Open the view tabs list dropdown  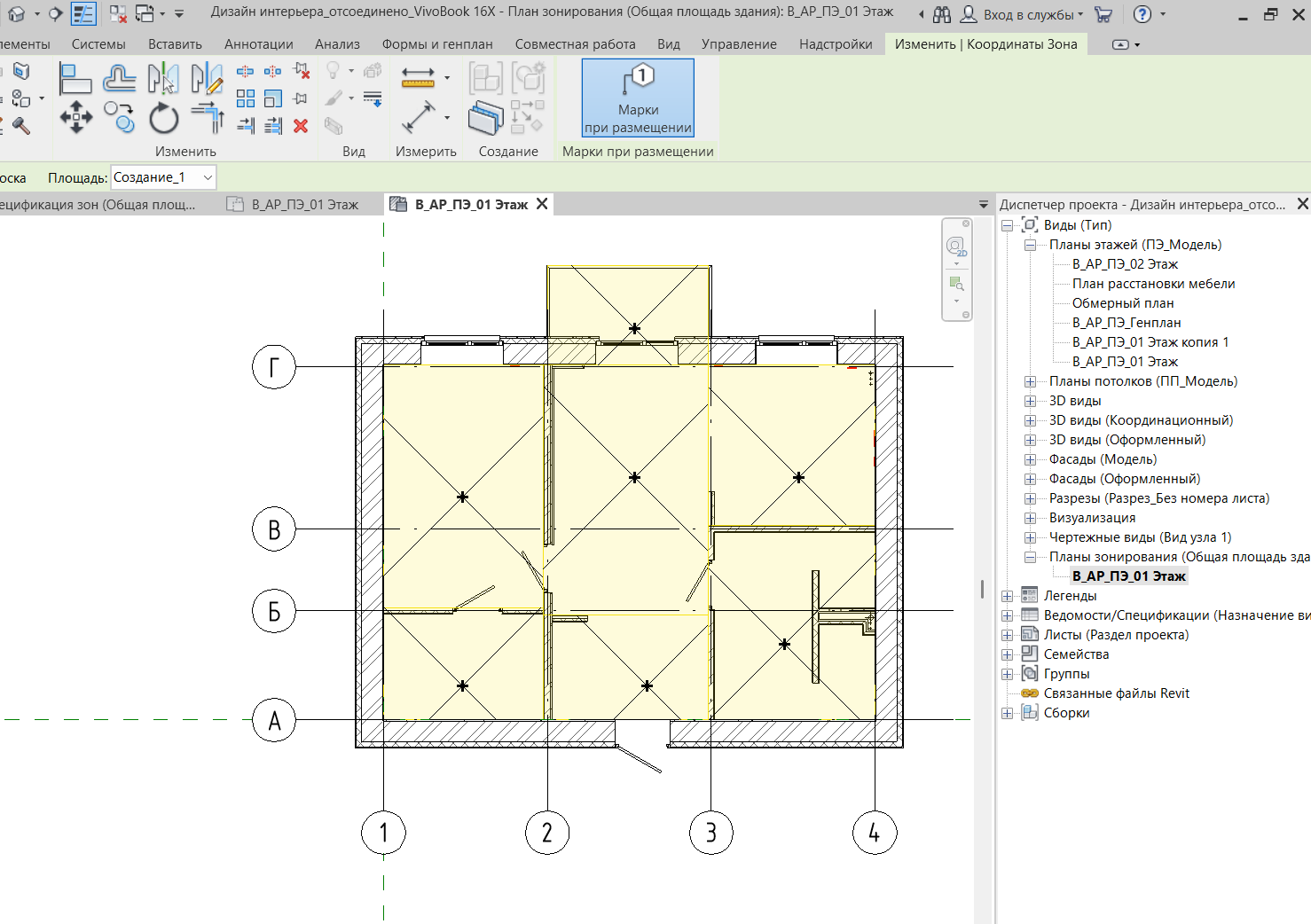click(x=983, y=205)
